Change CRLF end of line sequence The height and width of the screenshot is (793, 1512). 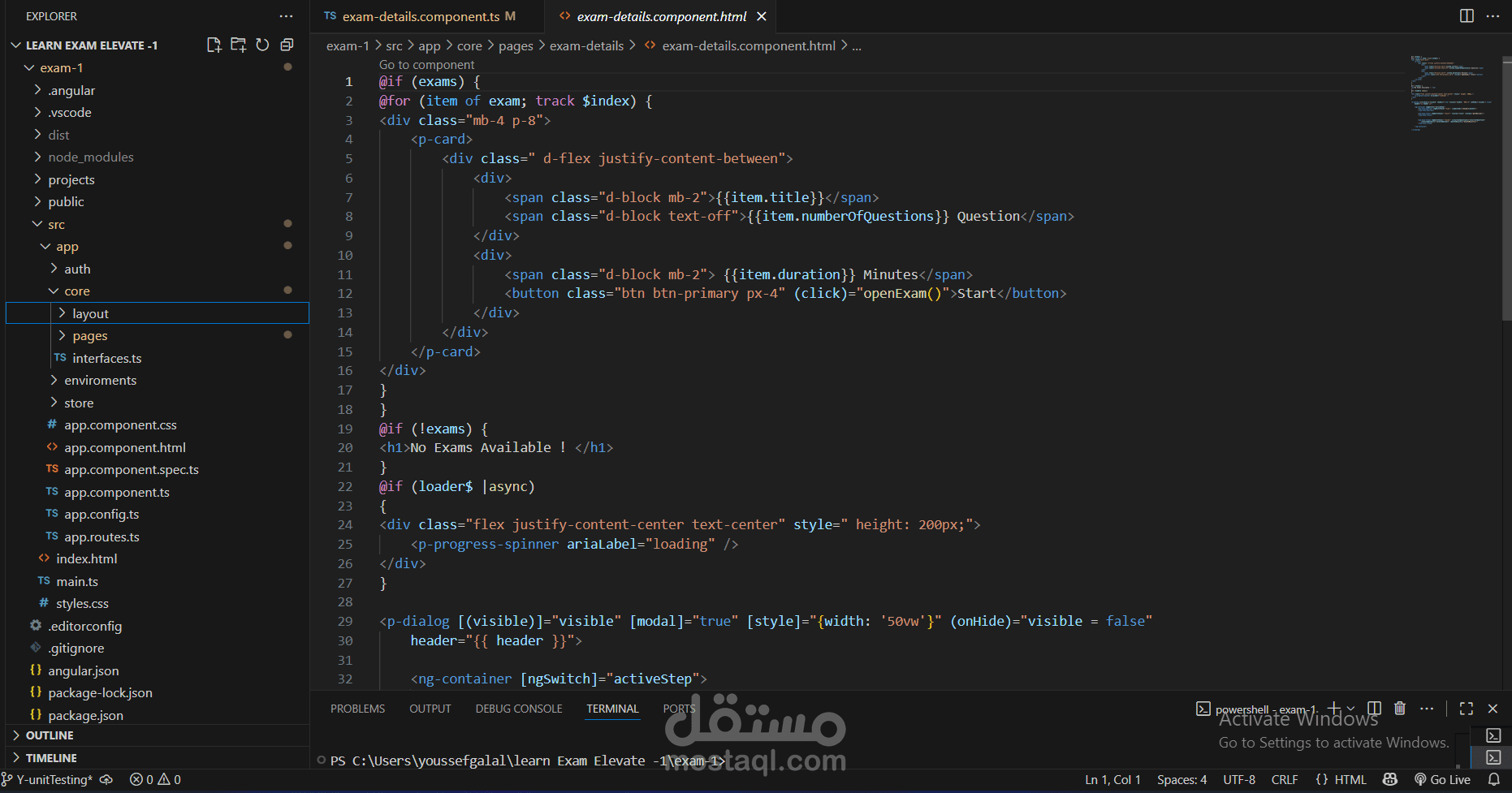point(1285,780)
